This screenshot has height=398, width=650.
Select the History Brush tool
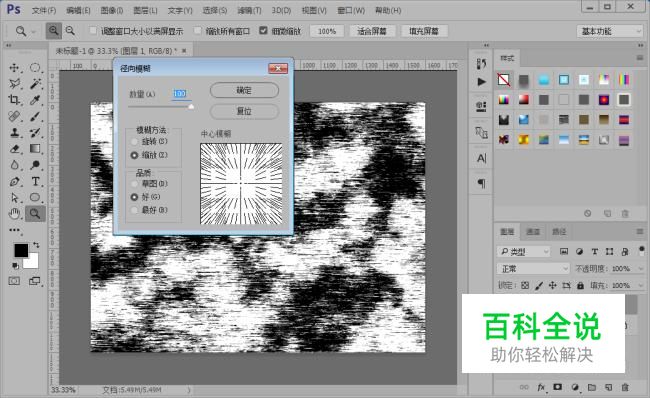[x=35, y=132]
